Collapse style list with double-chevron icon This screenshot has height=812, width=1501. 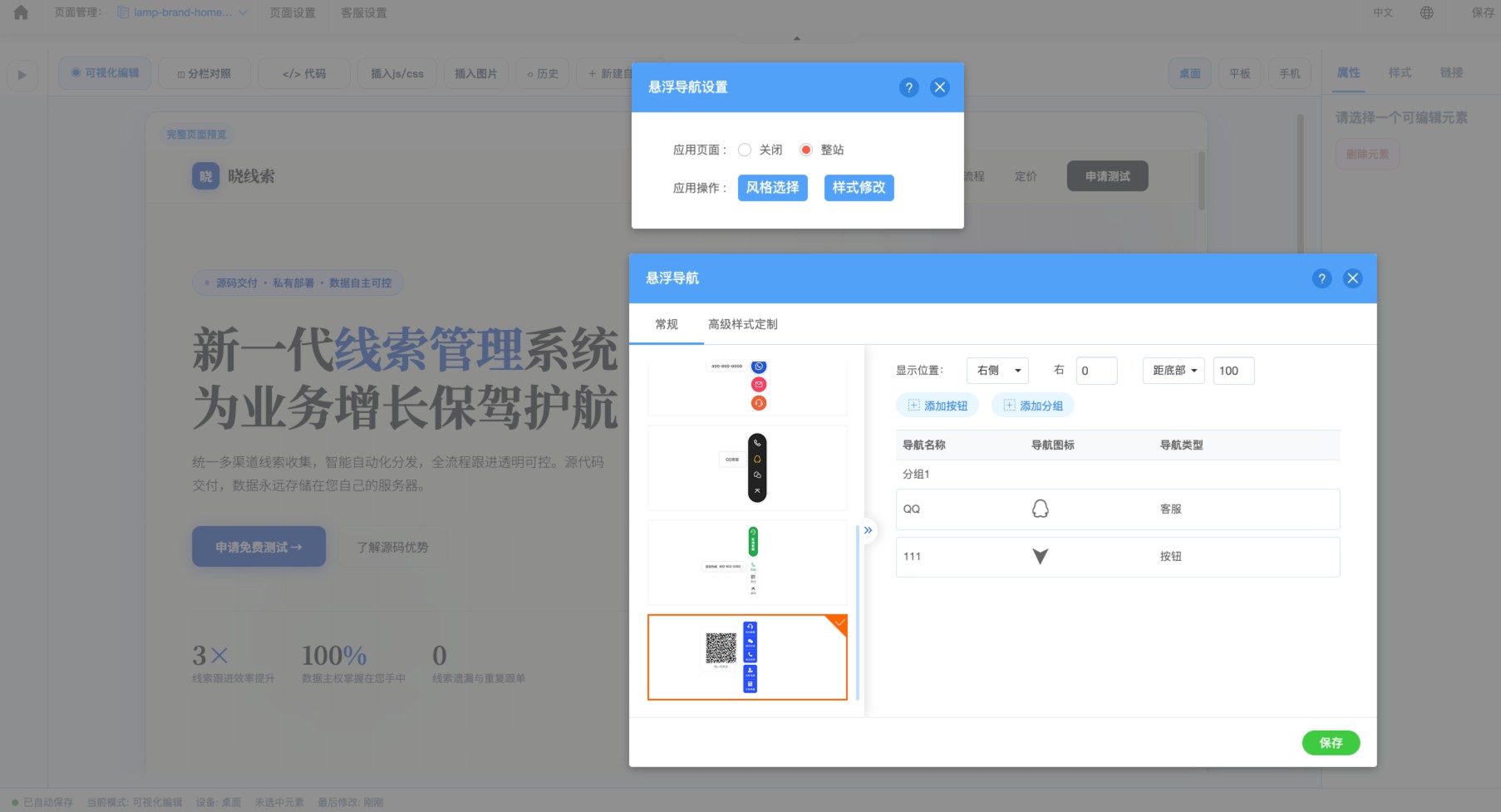(868, 530)
